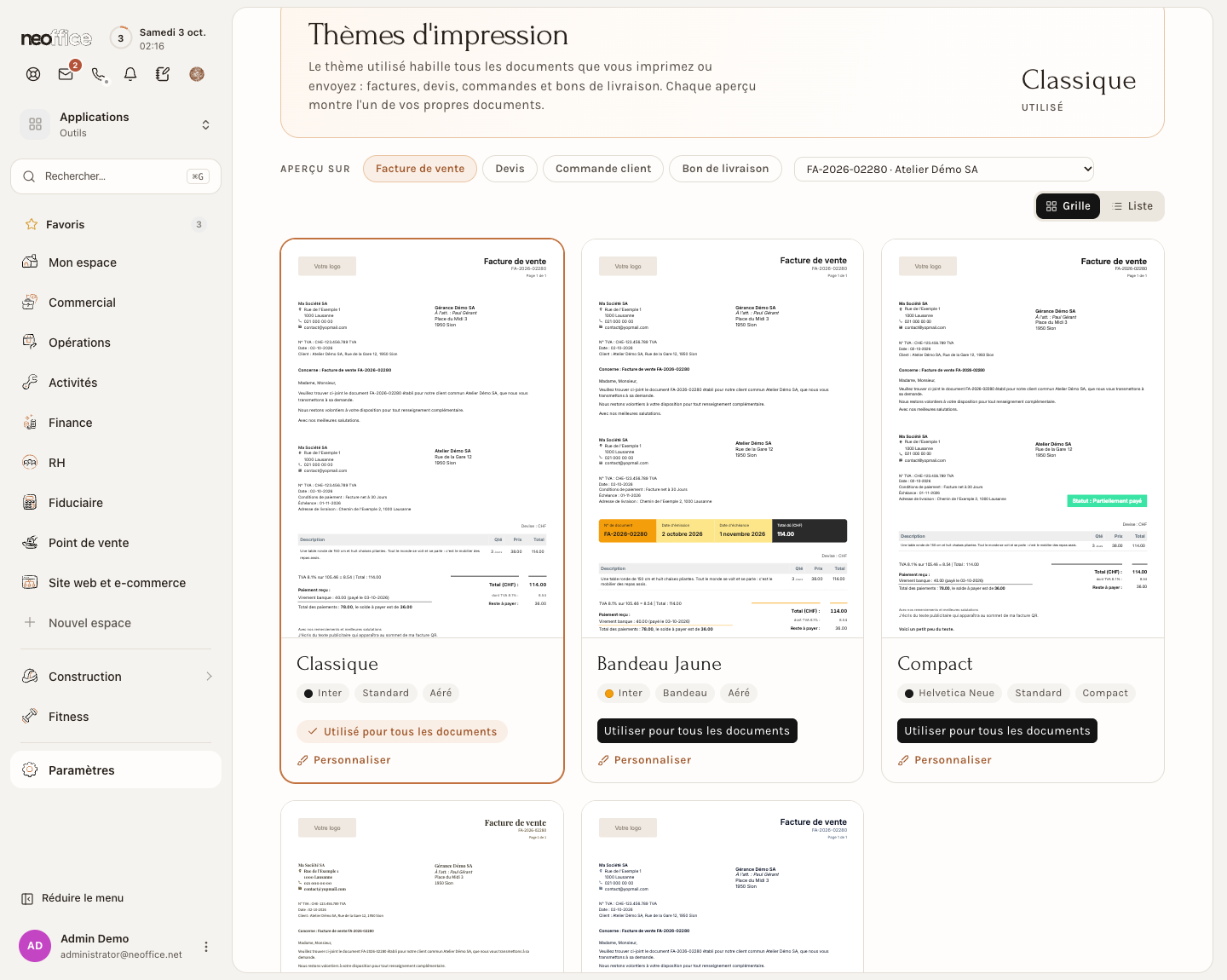
Task: Select the Commande client preview tab
Action: point(603,169)
